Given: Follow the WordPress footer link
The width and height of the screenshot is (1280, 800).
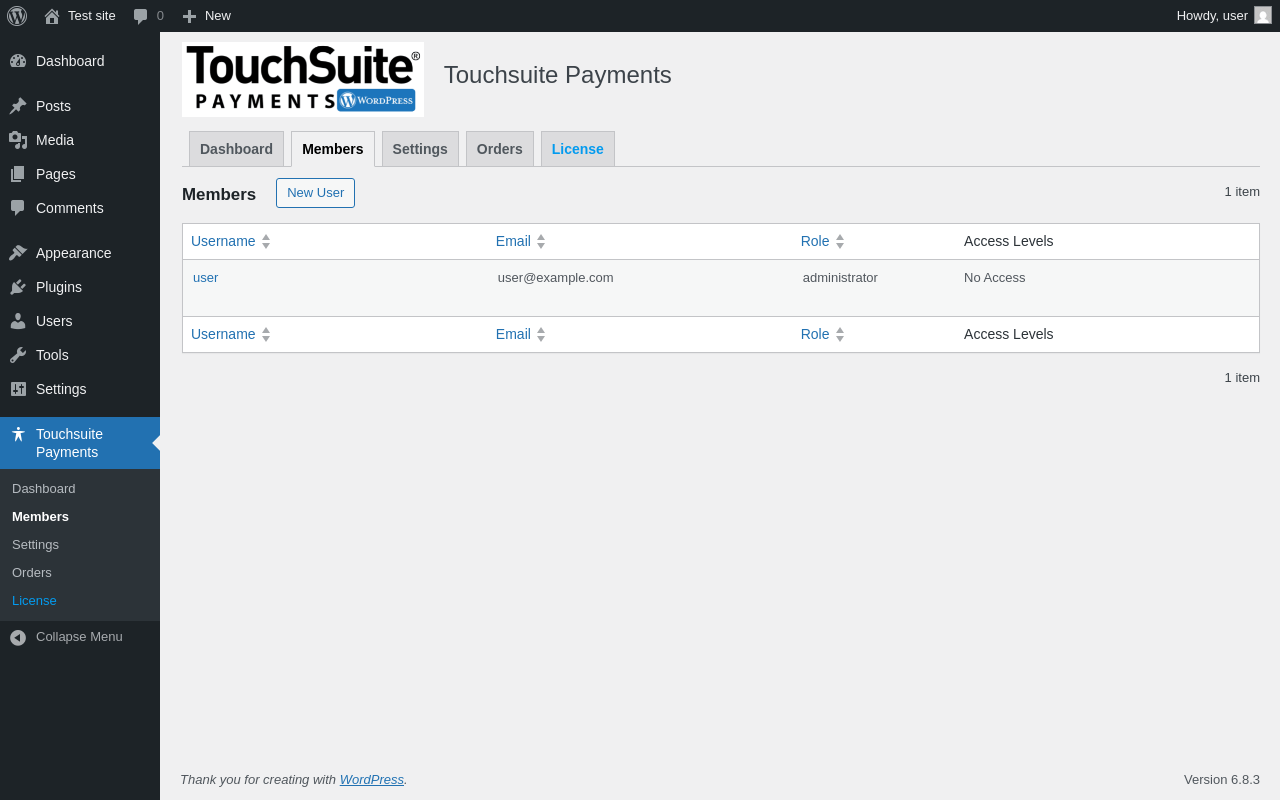Looking at the screenshot, I should (372, 780).
